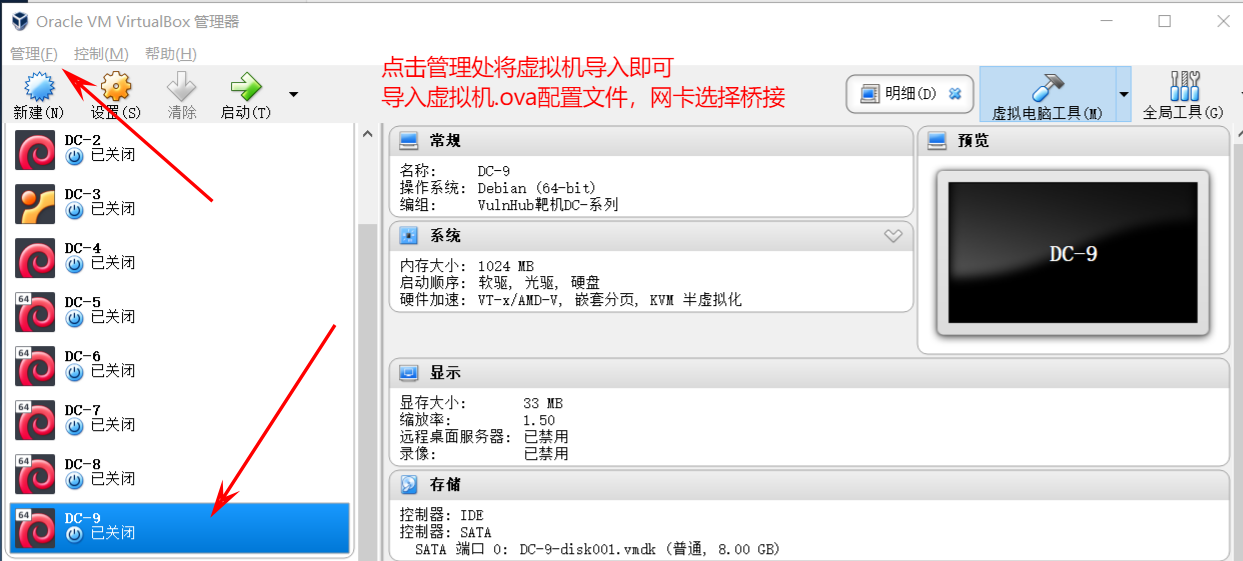This screenshot has height=561, width=1243.
Task: Click DC-5 powered-off status icon
Action: pyautogui.click(x=74, y=318)
